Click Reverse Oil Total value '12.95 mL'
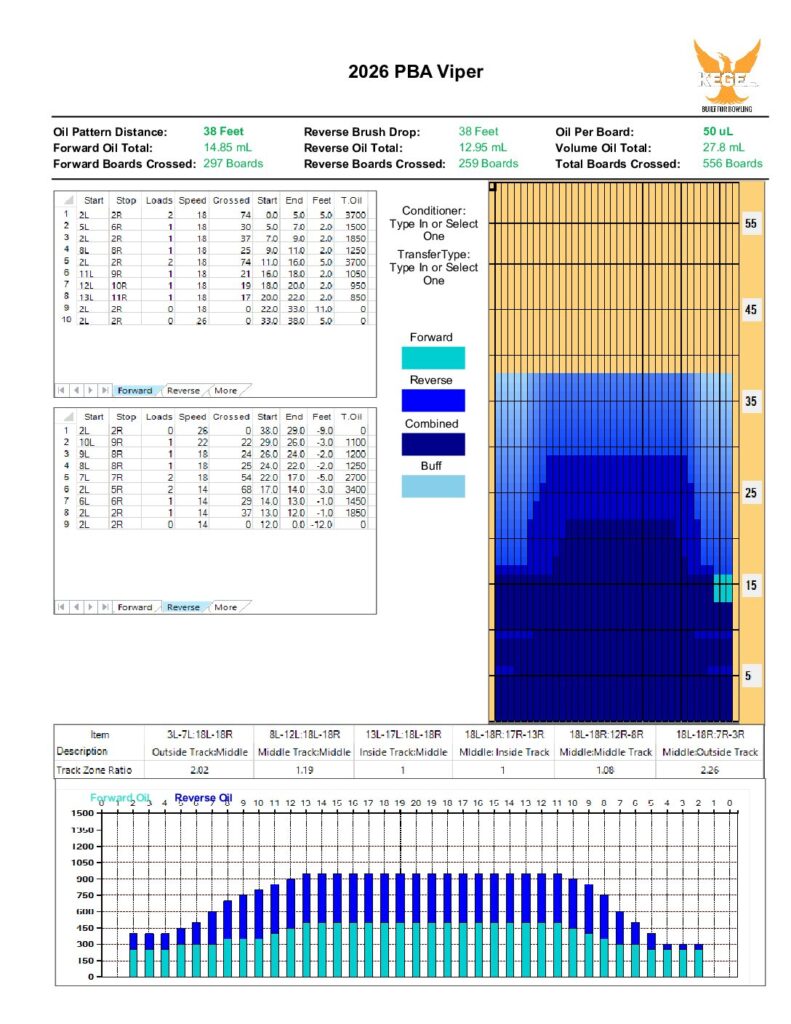This screenshot has height=1024, width=791. pyautogui.click(x=483, y=148)
